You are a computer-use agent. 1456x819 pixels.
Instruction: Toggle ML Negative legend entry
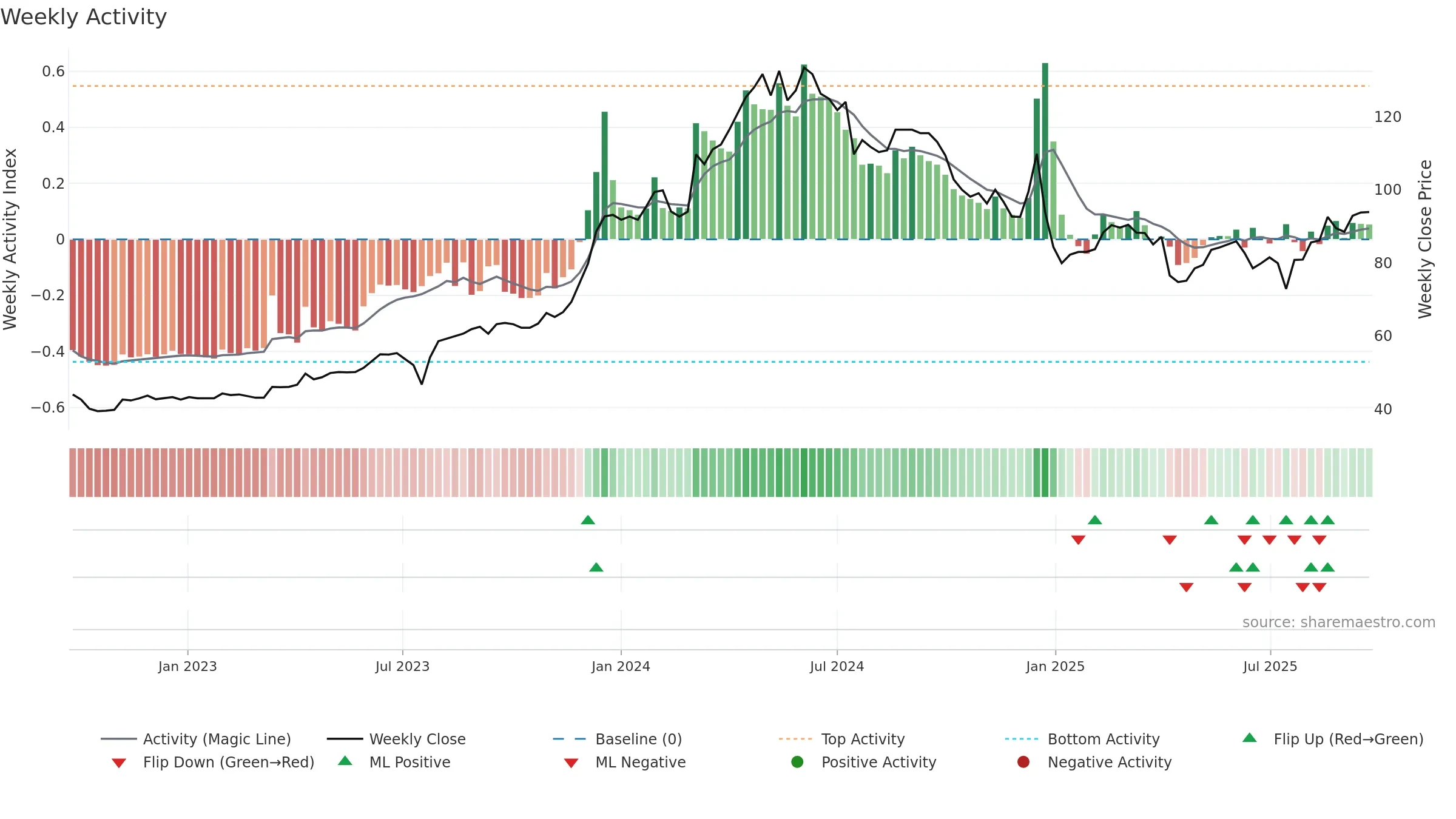tap(625, 762)
